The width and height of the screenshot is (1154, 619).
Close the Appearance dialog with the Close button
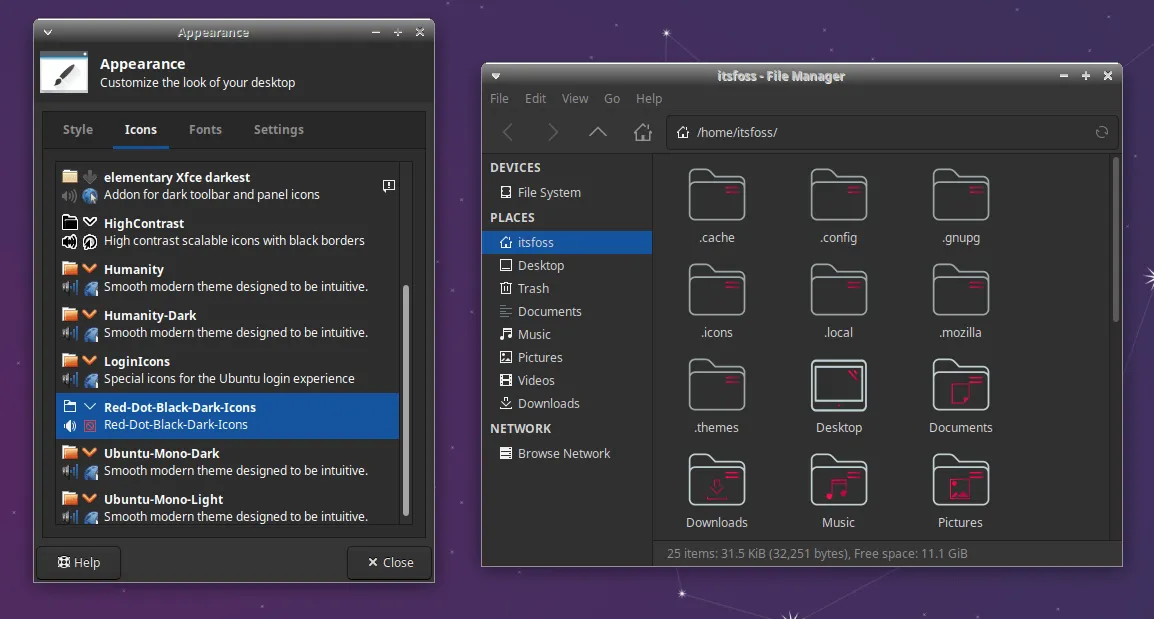click(x=389, y=563)
